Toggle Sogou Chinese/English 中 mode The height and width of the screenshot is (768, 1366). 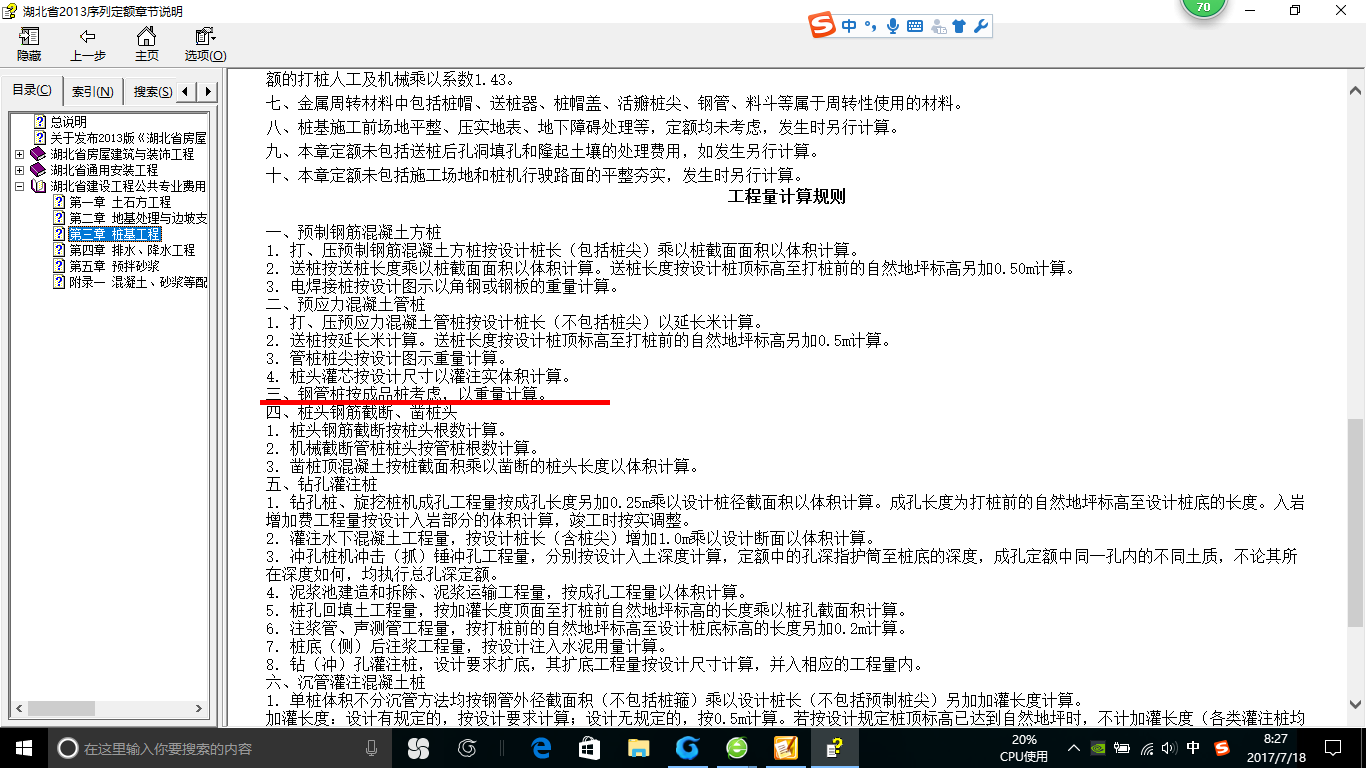coord(849,27)
